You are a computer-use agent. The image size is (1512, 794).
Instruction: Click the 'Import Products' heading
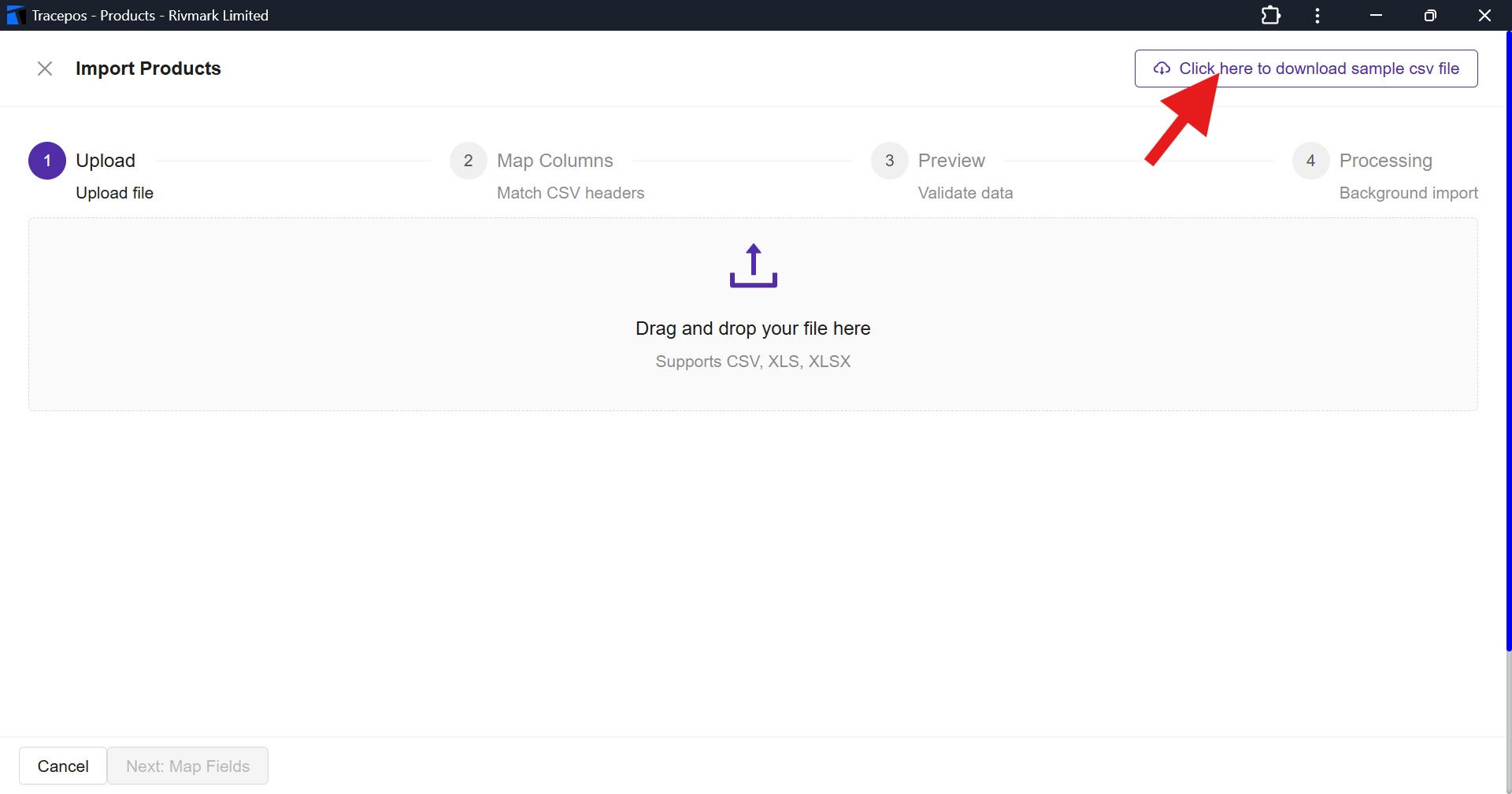(x=148, y=69)
